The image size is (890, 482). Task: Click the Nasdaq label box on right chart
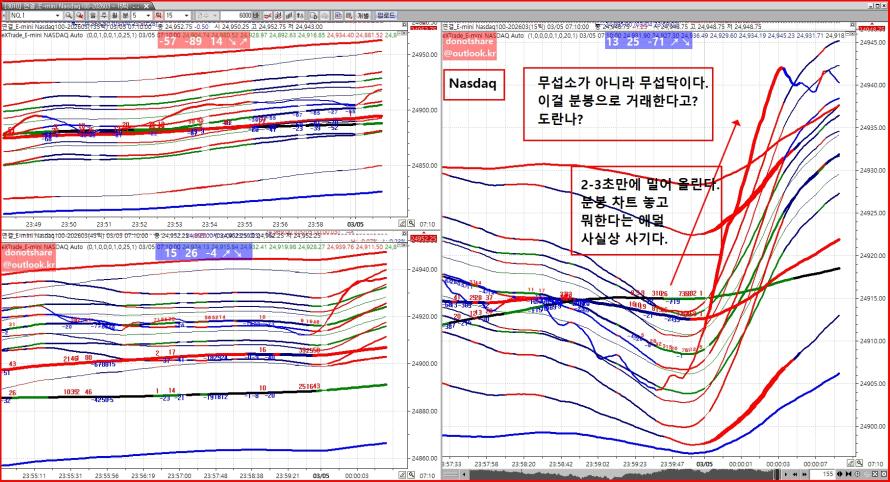[473, 85]
